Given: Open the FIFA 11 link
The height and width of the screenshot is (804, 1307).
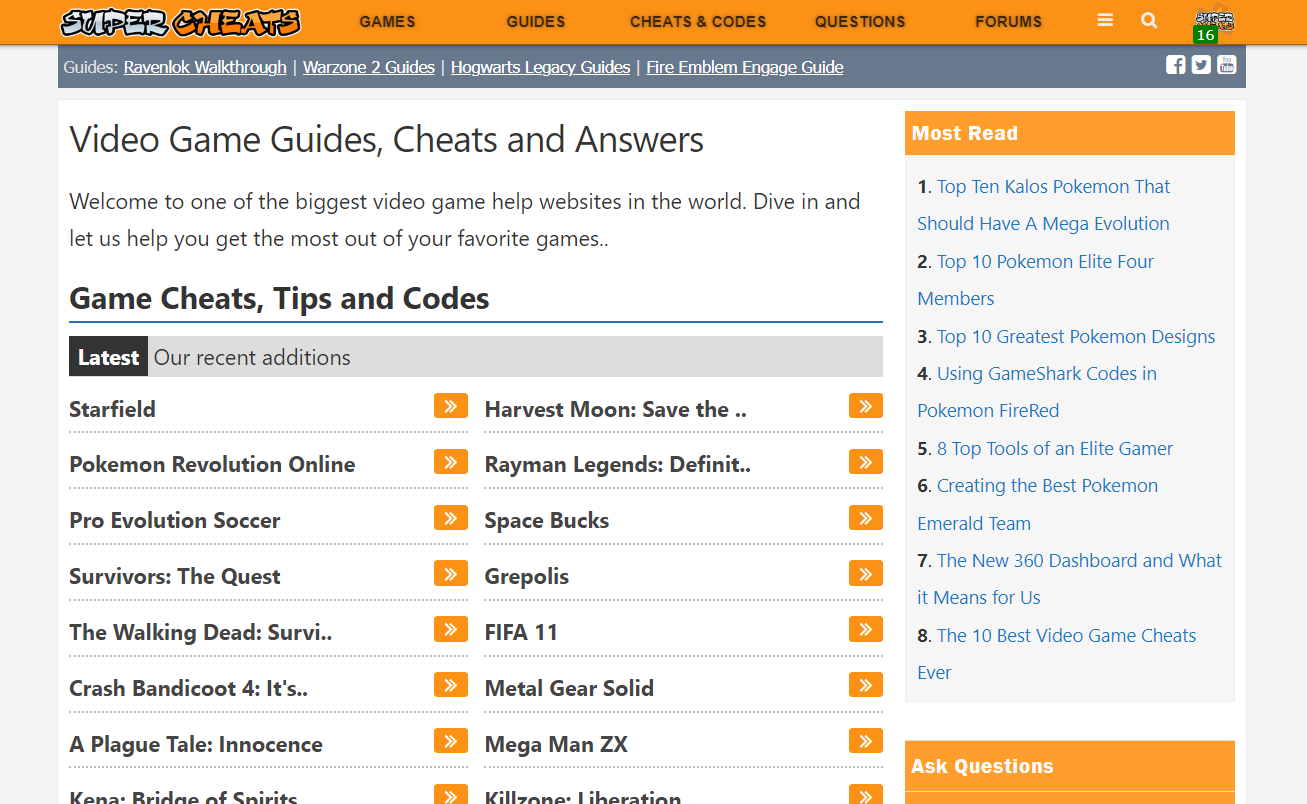Looking at the screenshot, I should pyautogui.click(x=521, y=633).
